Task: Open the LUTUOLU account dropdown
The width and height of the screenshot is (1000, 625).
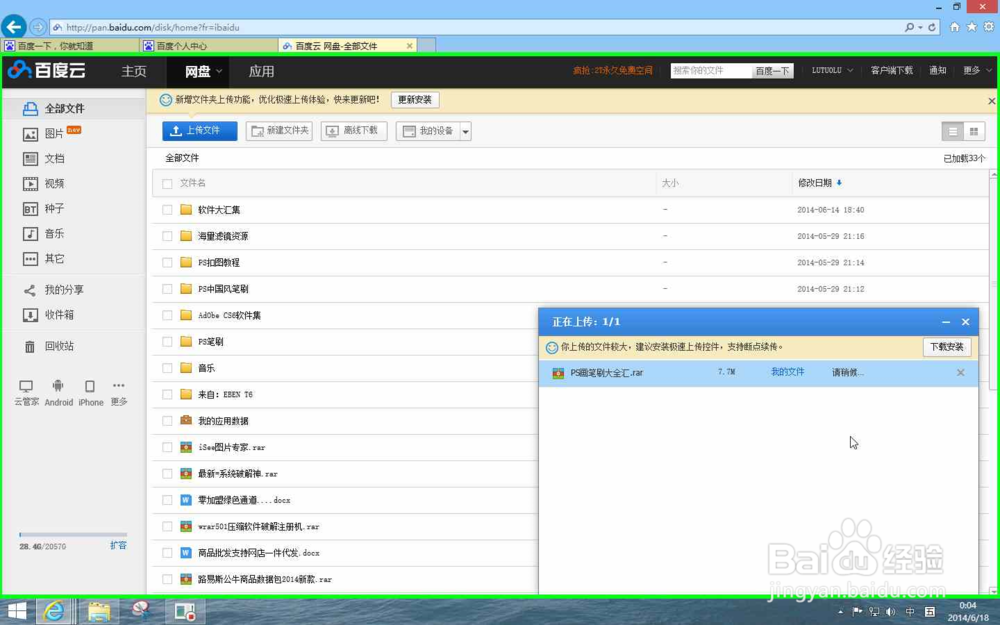Action: (832, 70)
